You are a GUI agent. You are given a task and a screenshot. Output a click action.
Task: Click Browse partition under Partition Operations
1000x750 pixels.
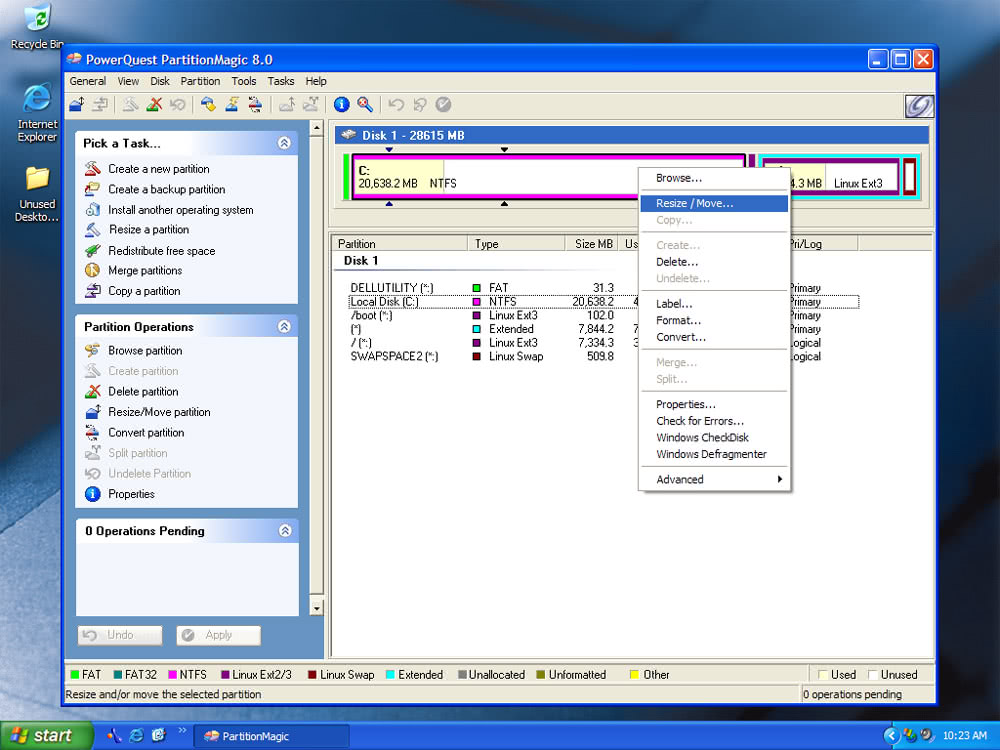coord(133,351)
